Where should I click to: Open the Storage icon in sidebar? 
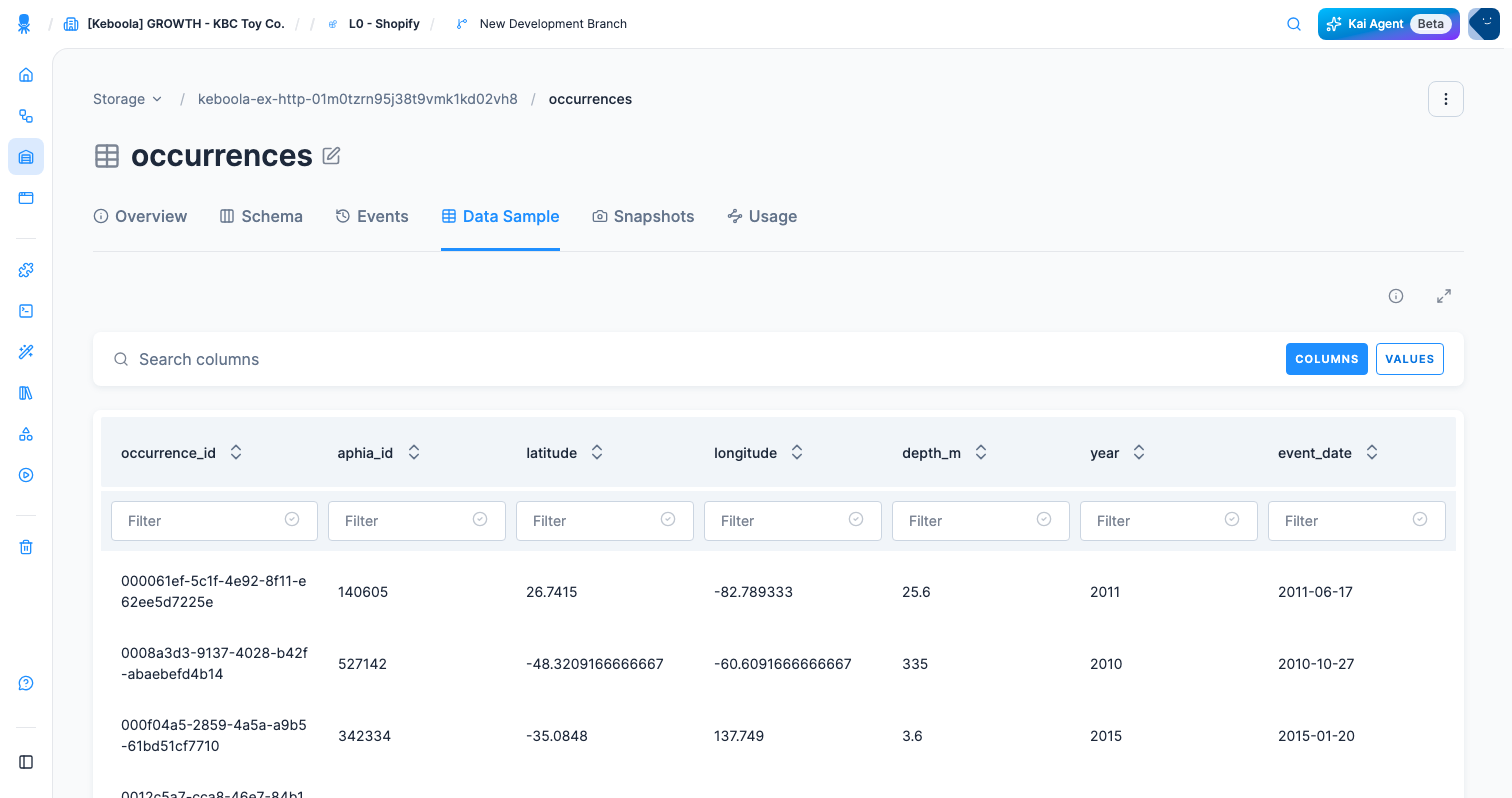click(26, 157)
